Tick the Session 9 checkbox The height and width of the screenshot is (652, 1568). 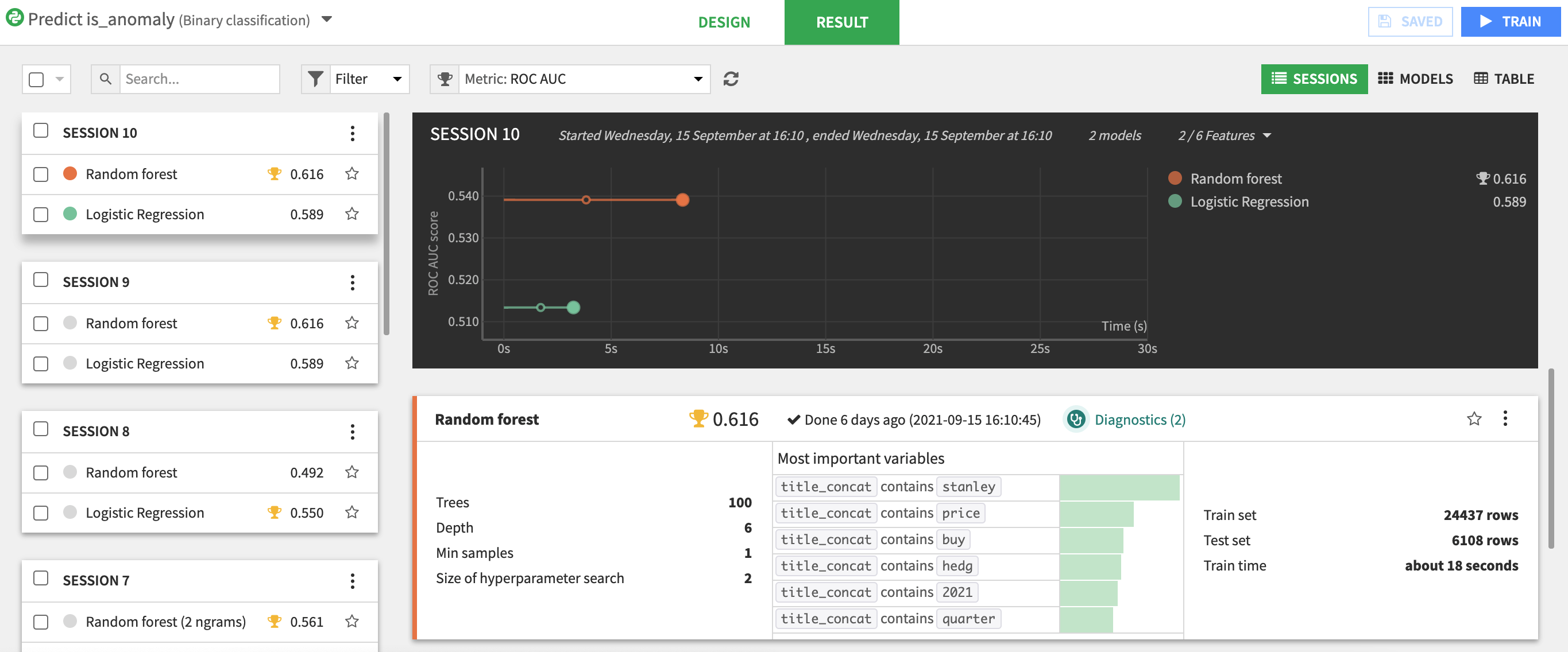tap(41, 280)
